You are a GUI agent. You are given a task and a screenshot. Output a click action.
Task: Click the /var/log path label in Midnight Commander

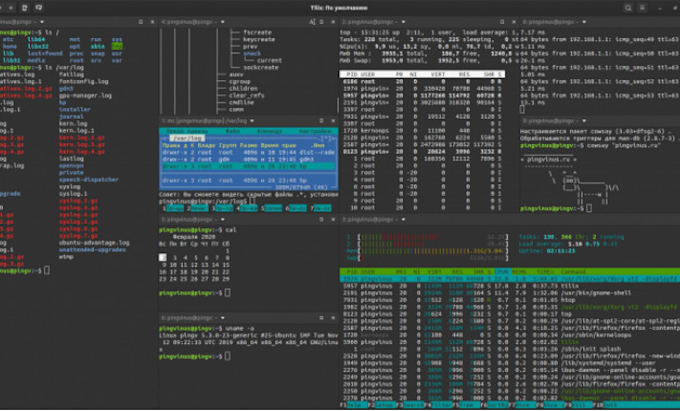tap(187, 138)
